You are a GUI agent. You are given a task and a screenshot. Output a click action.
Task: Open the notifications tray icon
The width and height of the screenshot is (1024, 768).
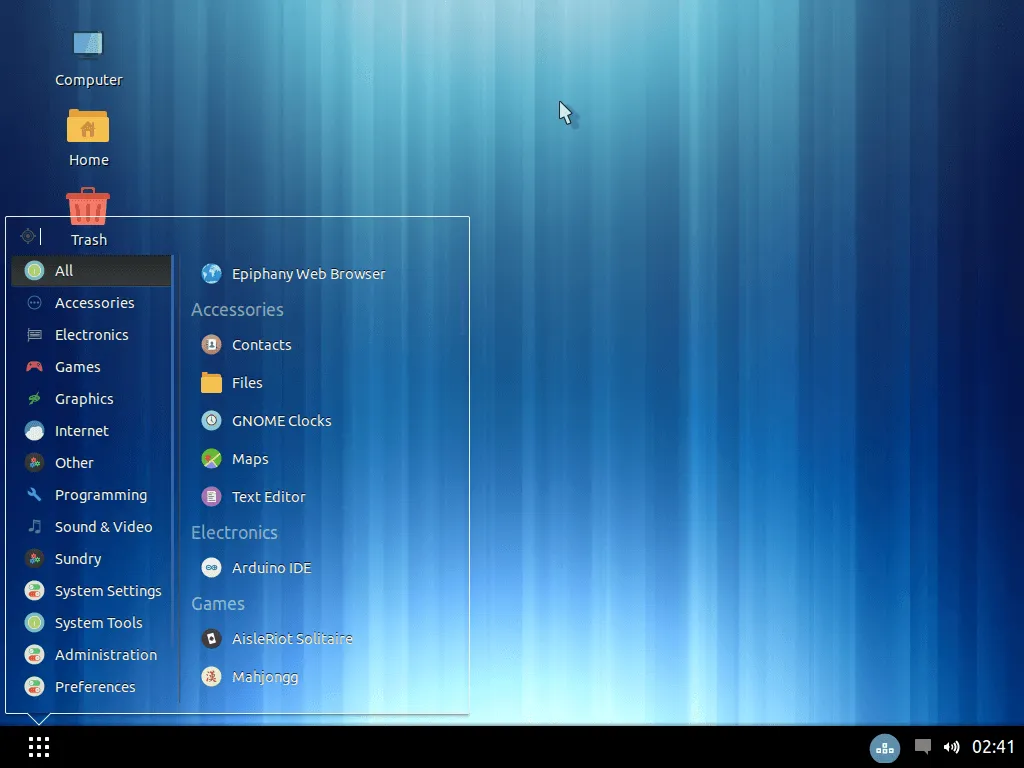click(923, 747)
